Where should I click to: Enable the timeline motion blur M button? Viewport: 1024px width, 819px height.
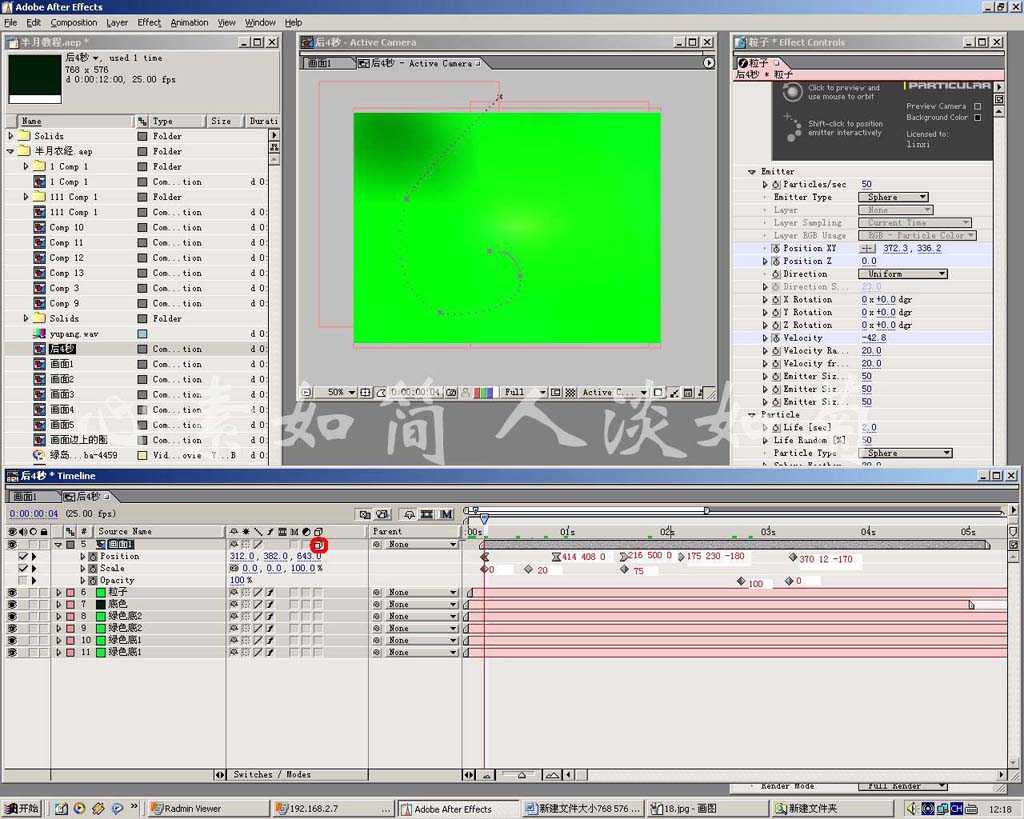[446, 515]
